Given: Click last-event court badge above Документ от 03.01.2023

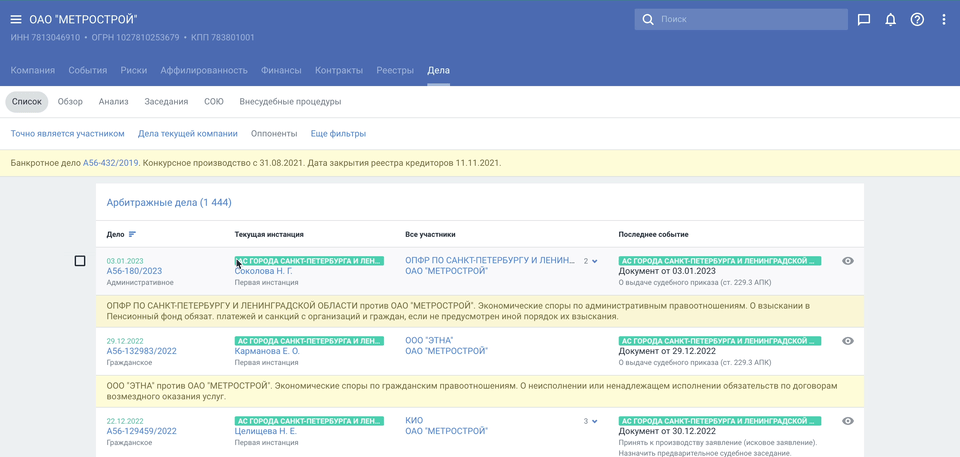Looking at the screenshot, I should pyautogui.click(x=720, y=261).
